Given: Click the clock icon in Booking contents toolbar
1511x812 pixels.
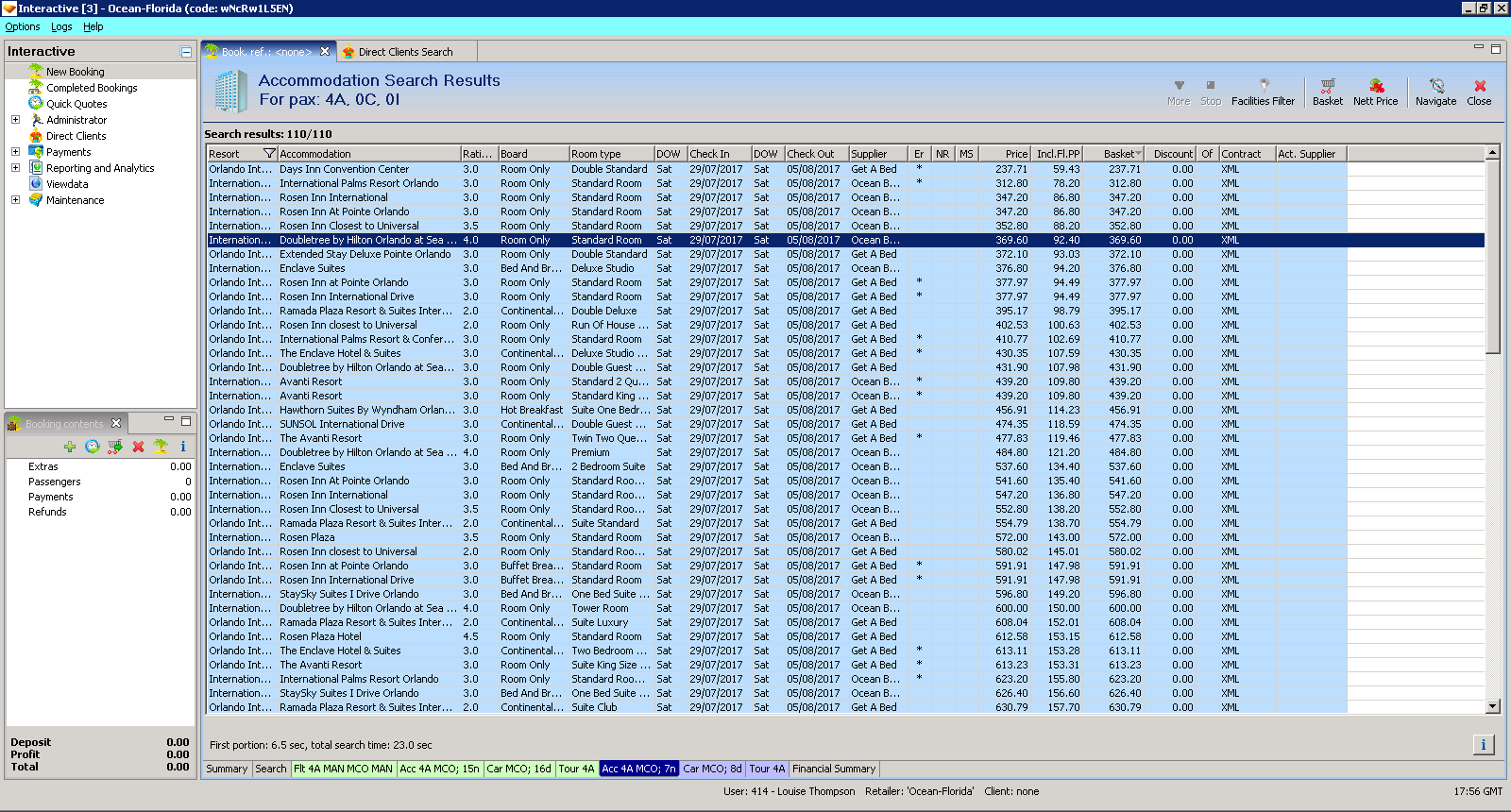Looking at the screenshot, I should click(93, 447).
